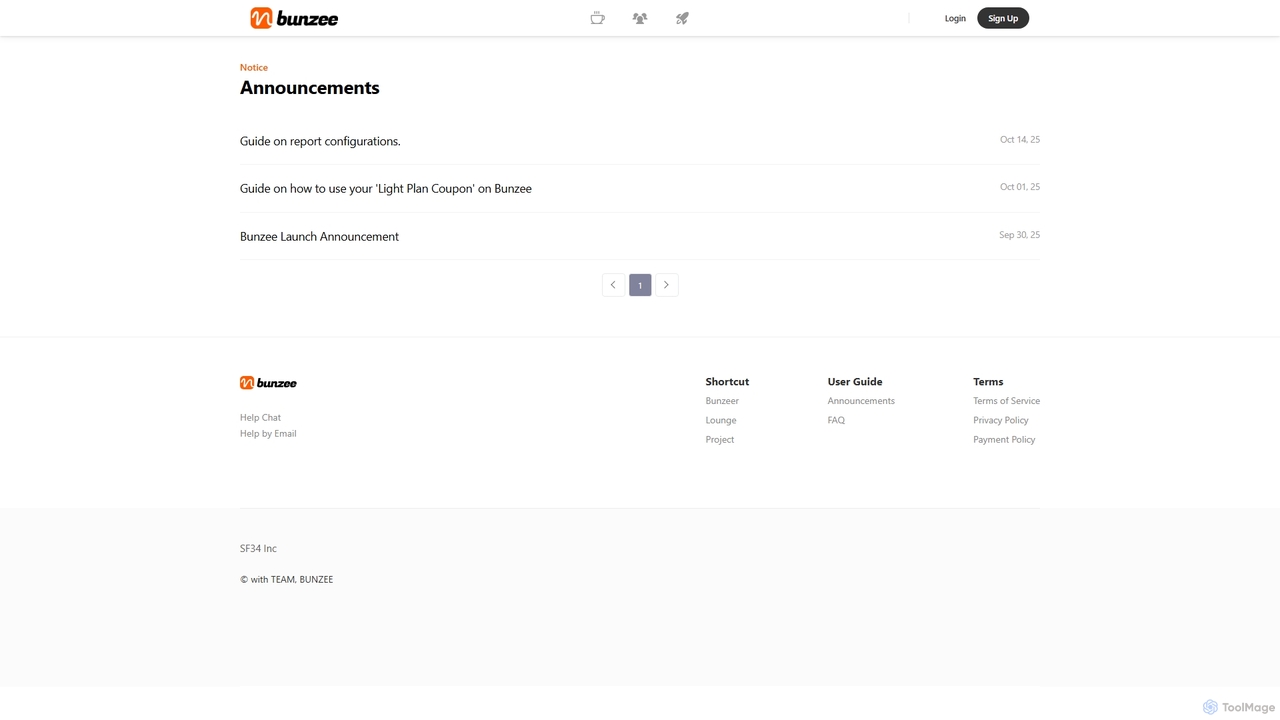Screen dimensions: 1280x720
Task: Open Payment Policy link
Action: [x=1004, y=439]
